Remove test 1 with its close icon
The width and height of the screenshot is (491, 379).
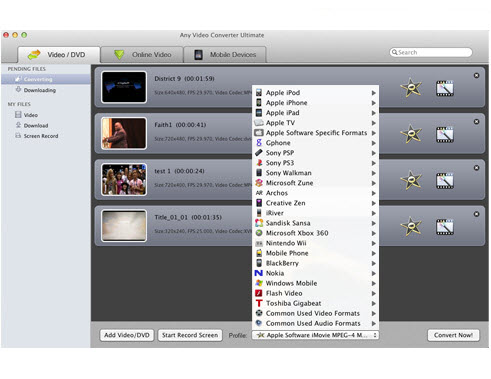(476, 168)
